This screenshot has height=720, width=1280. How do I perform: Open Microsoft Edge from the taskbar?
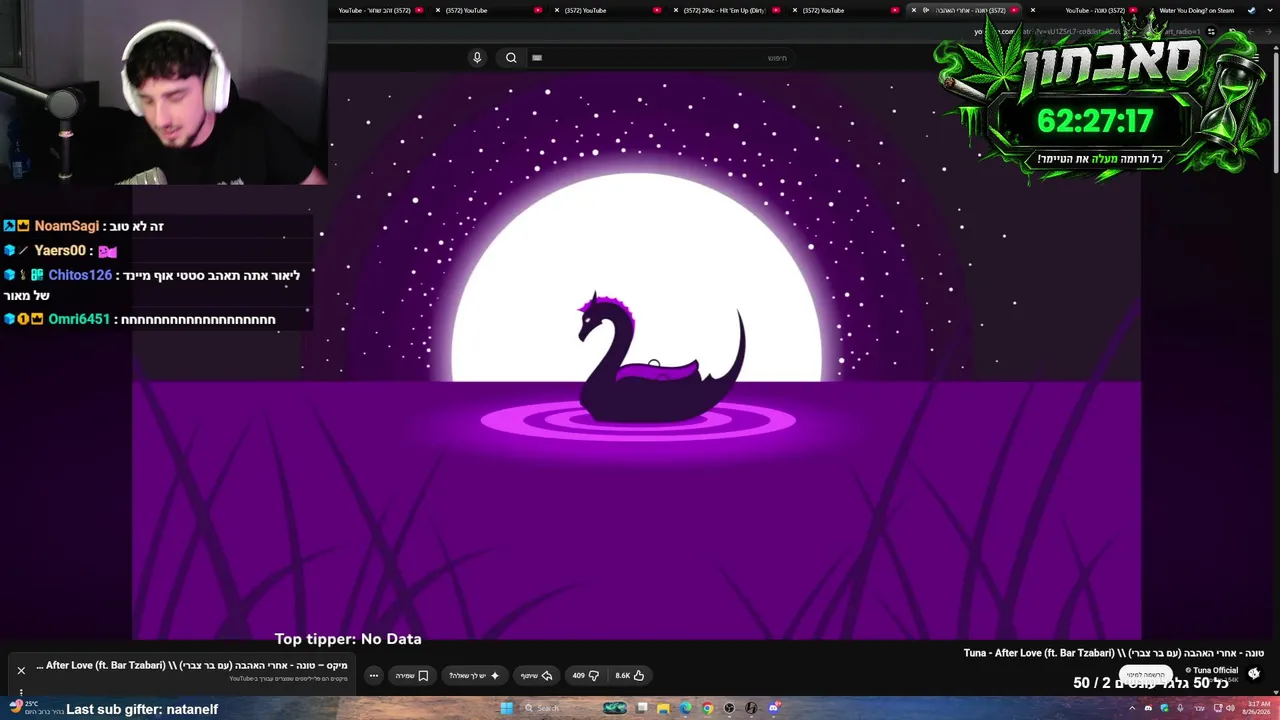pyautogui.click(x=685, y=708)
